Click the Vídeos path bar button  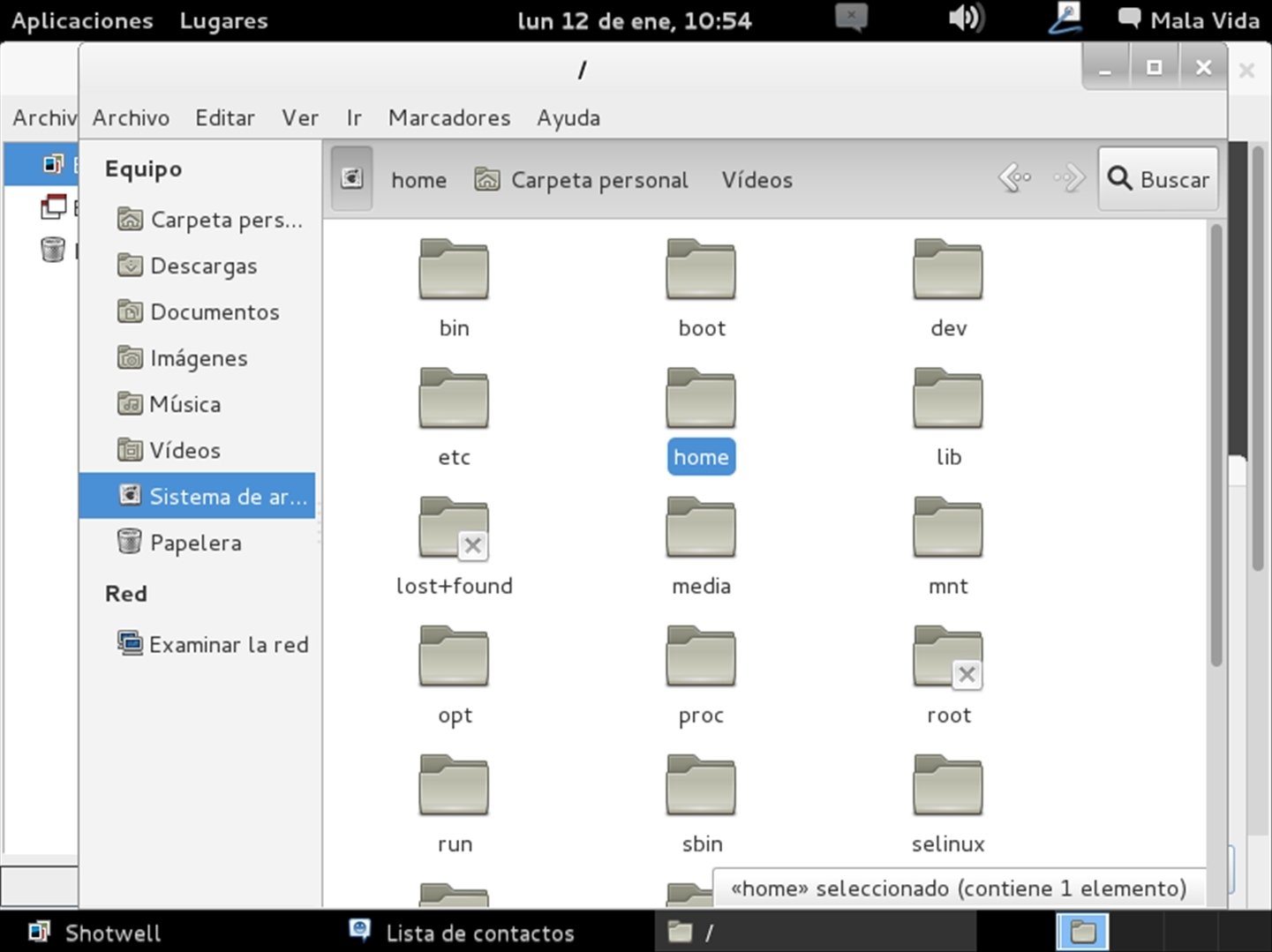pyautogui.click(x=756, y=180)
